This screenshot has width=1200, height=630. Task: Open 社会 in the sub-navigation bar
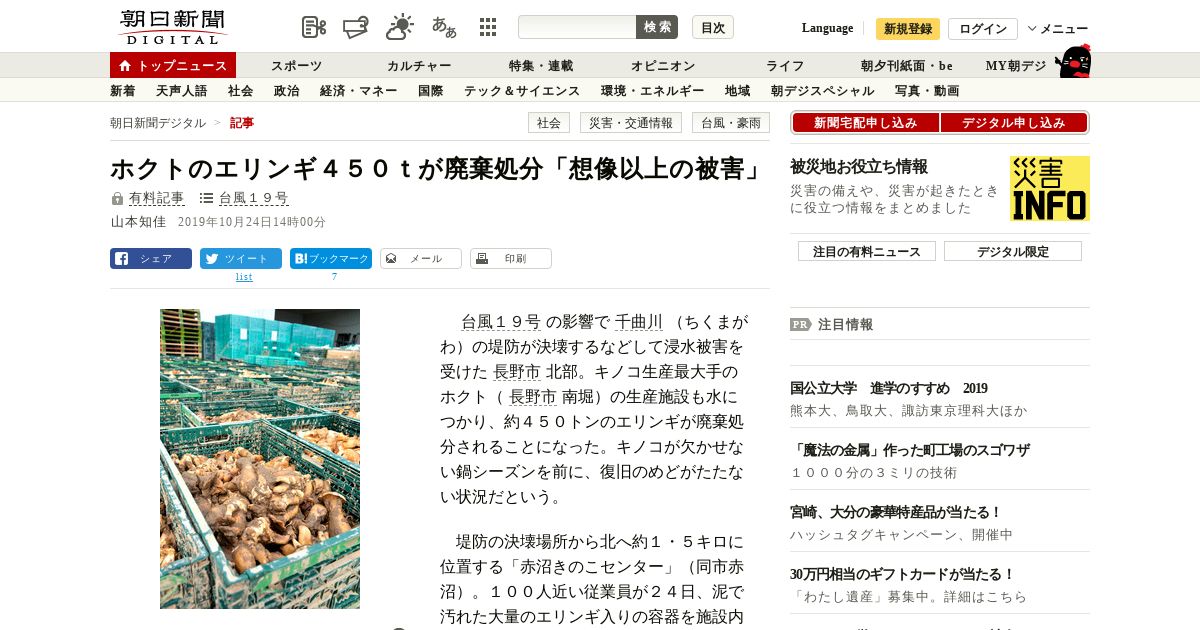click(241, 90)
